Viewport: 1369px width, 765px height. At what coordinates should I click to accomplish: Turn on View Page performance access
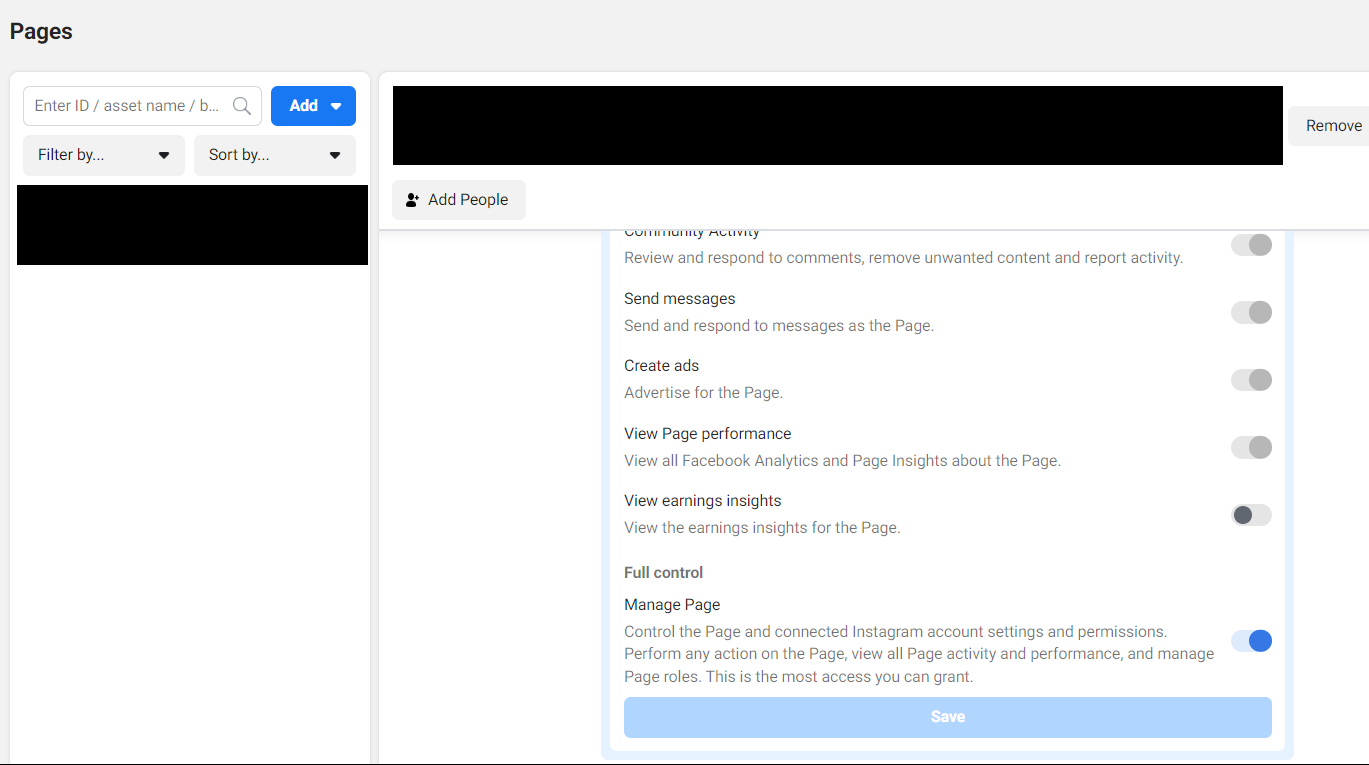(x=1251, y=447)
